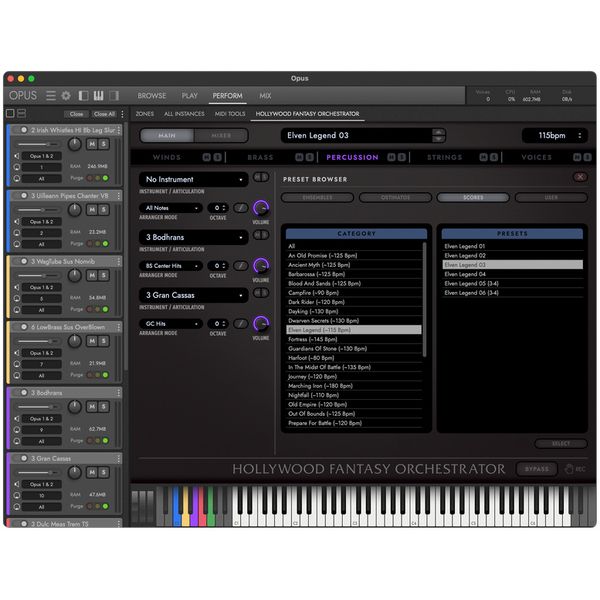Toggle the virtual keyboard piano icon
This screenshot has height=600, width=600.
pos(98,96)
